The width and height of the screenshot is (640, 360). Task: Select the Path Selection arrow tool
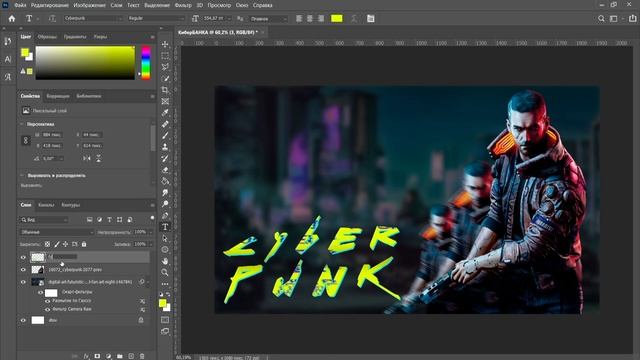pos(165,238)
